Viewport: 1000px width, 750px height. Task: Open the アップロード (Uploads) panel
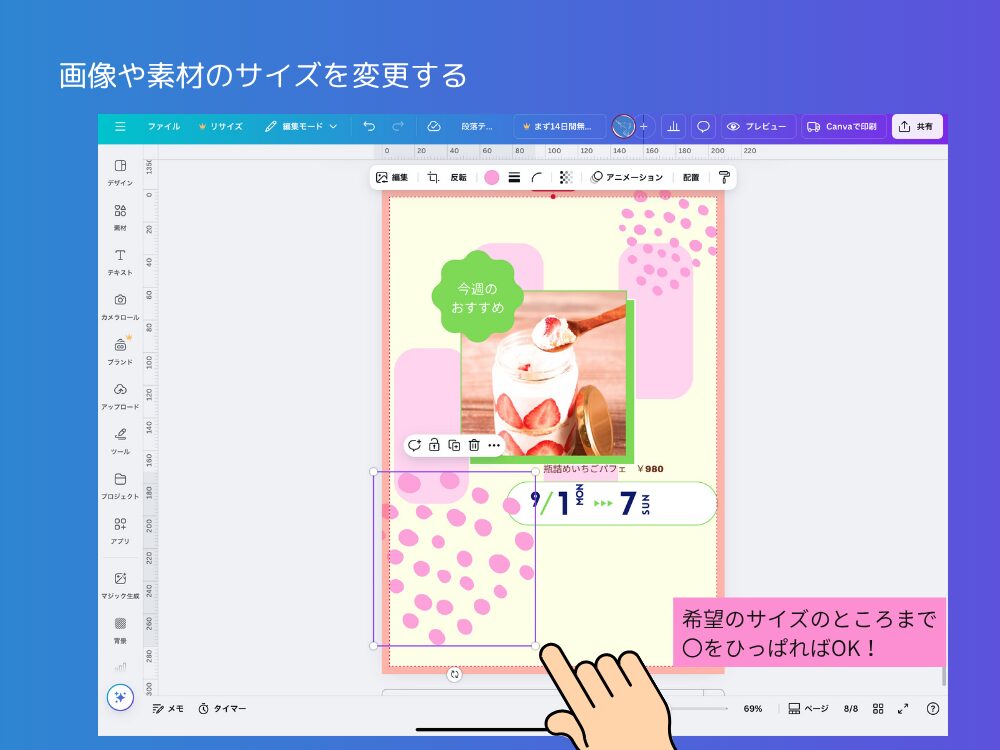[120, 395]
